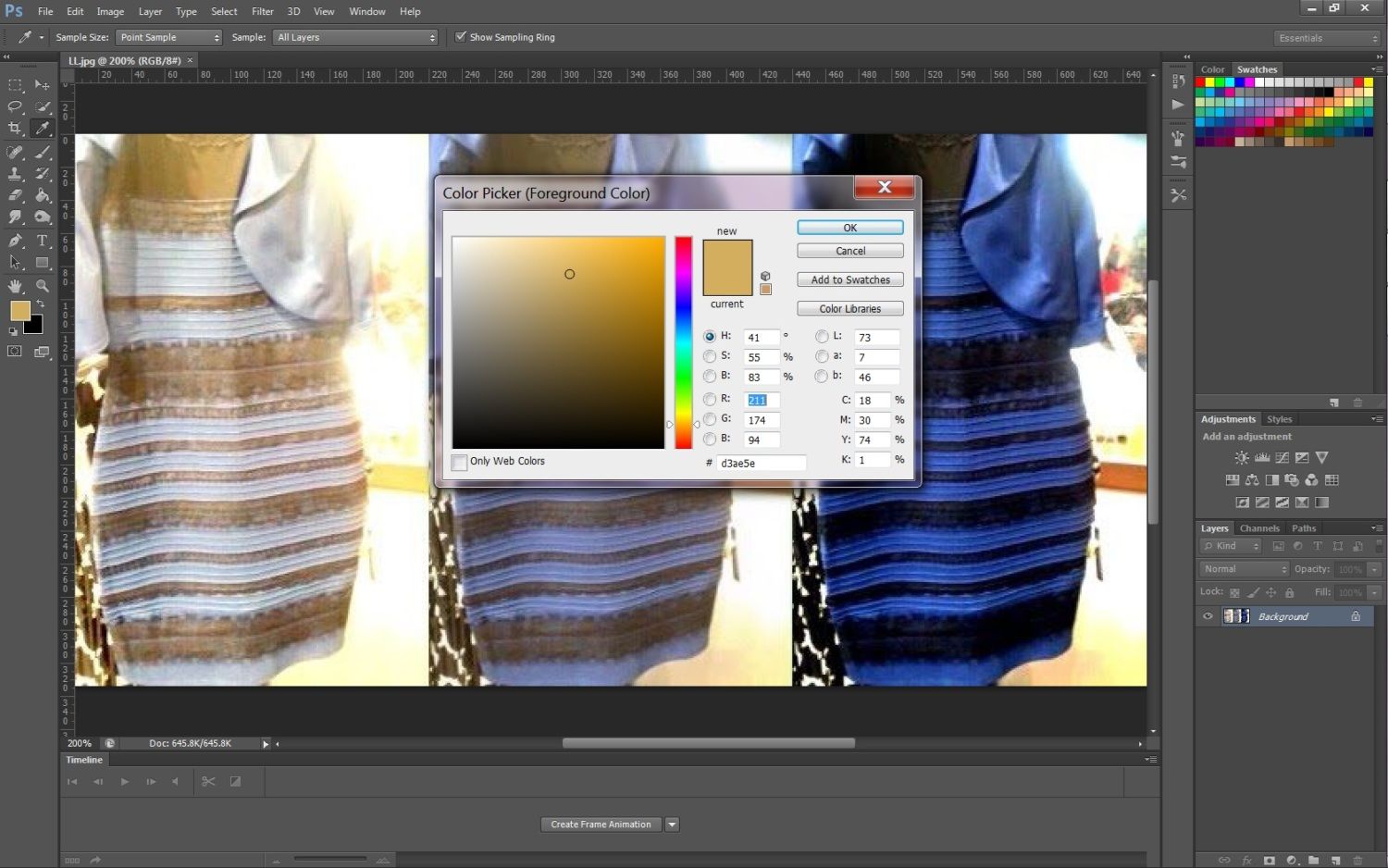Expand the Normal blend mode dropdown
Image resolution: width=1388 pixels, height=868 pixels.
coord(1244,569)
